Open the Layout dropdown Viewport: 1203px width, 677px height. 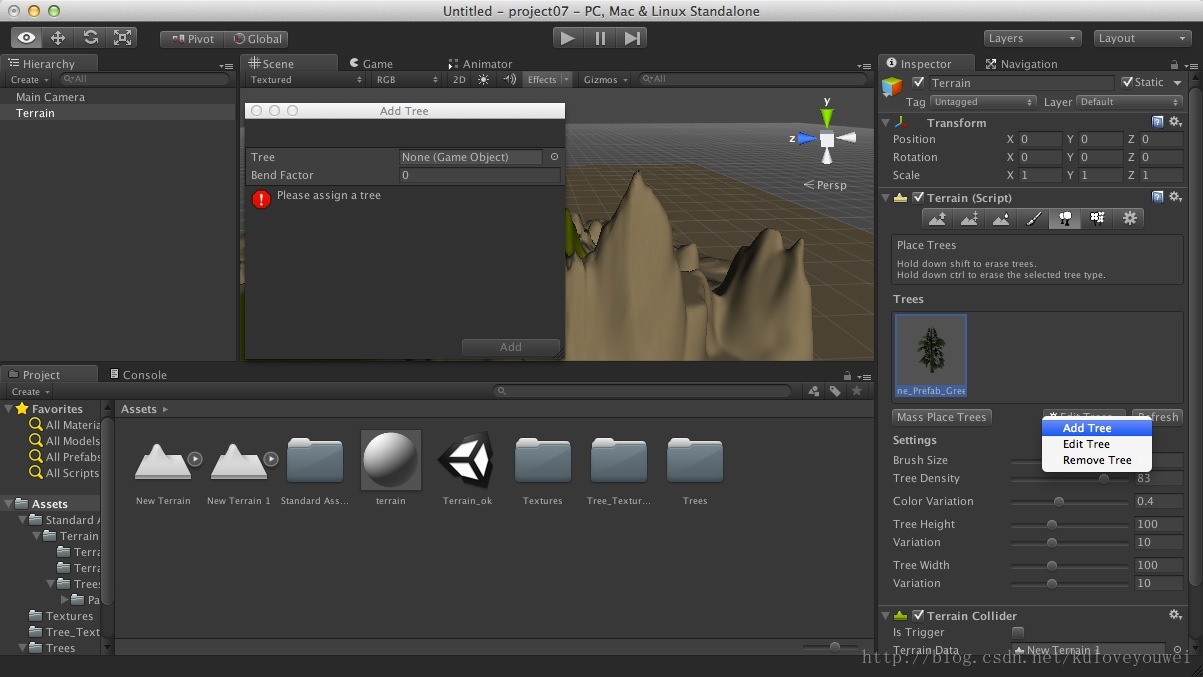(x=1141, y=38)
